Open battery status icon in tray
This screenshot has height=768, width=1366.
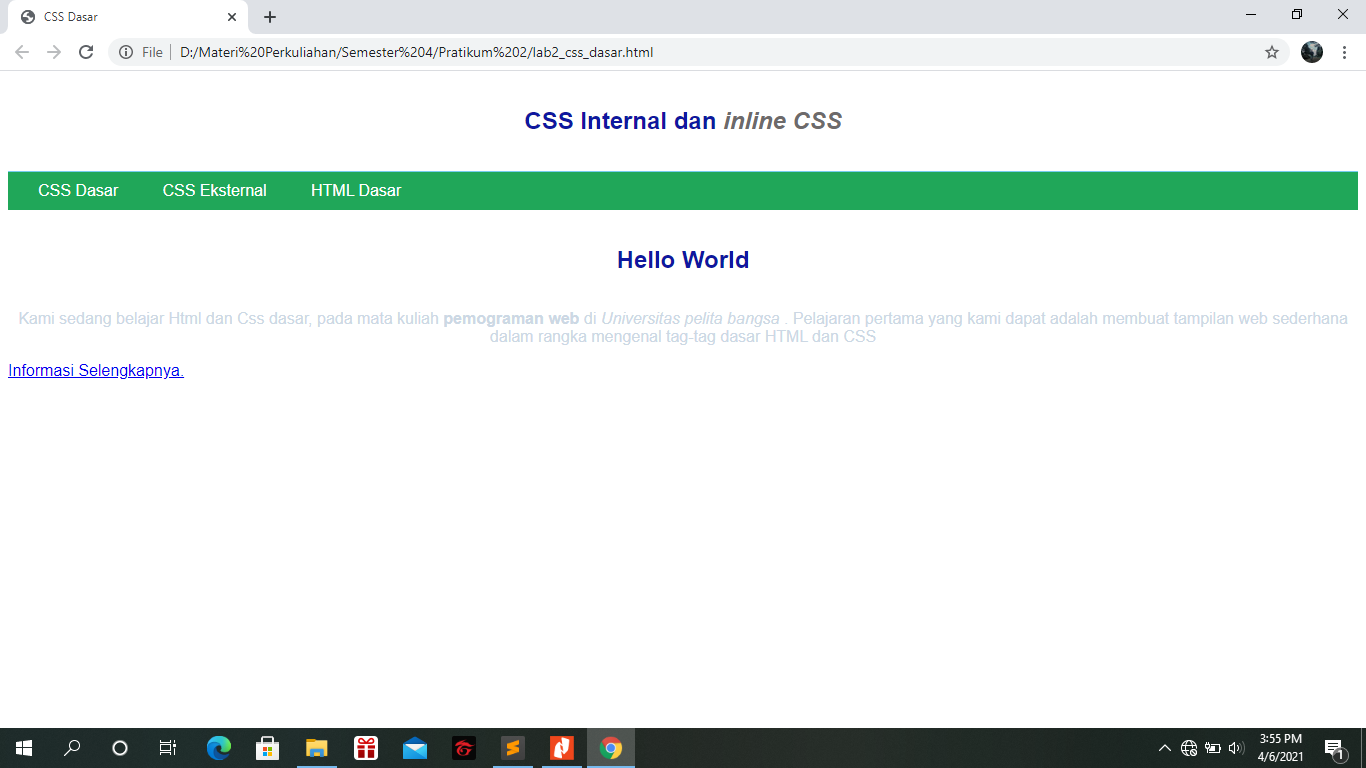1213,748
